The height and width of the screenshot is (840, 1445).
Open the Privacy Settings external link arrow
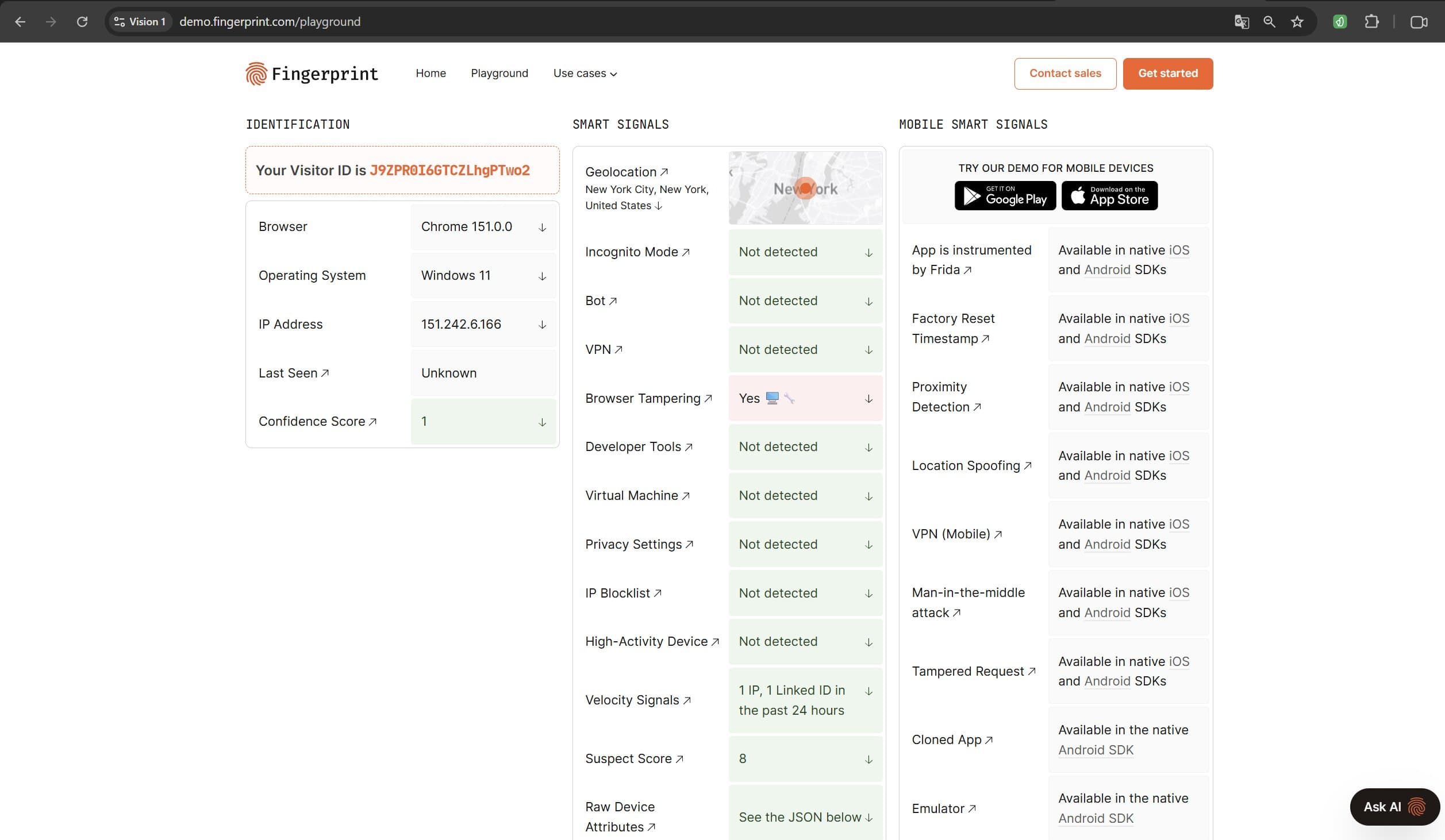[689, 544]
